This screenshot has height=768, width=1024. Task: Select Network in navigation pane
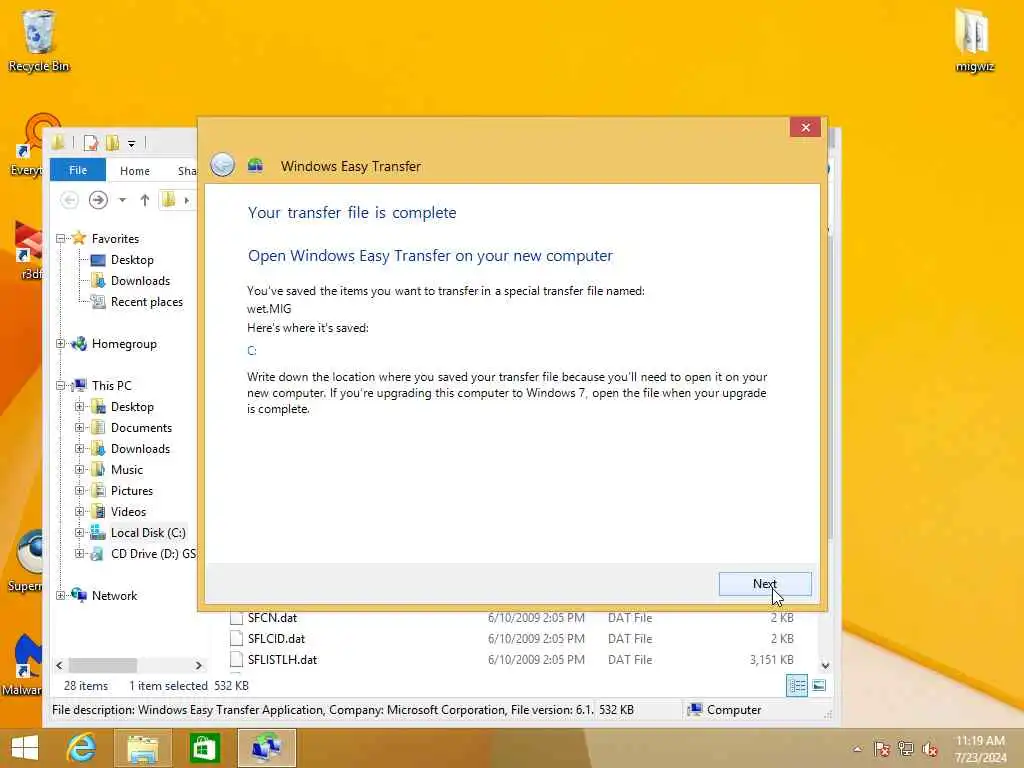[114, 596]
